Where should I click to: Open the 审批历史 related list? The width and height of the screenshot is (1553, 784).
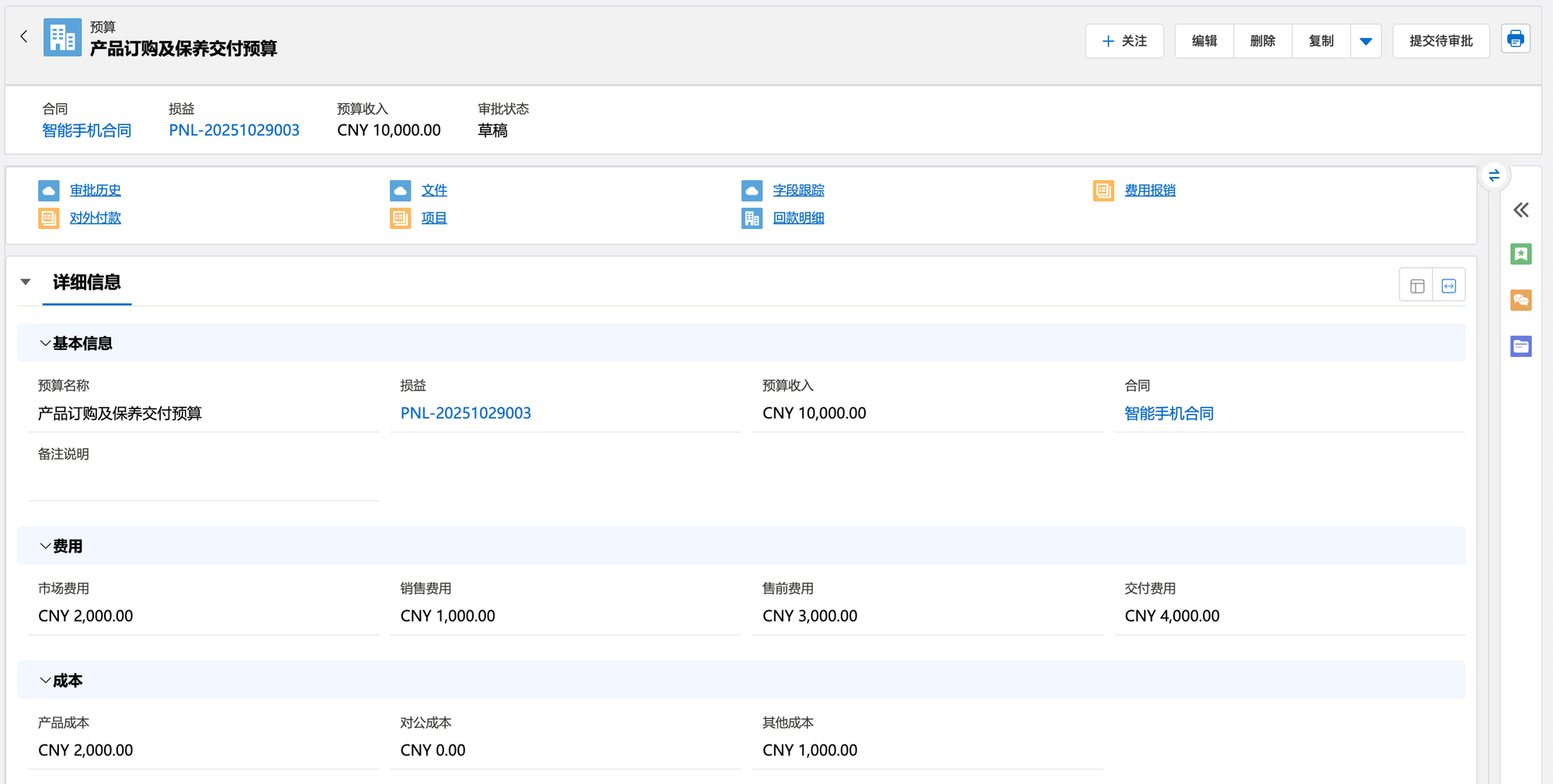point(95,190)
